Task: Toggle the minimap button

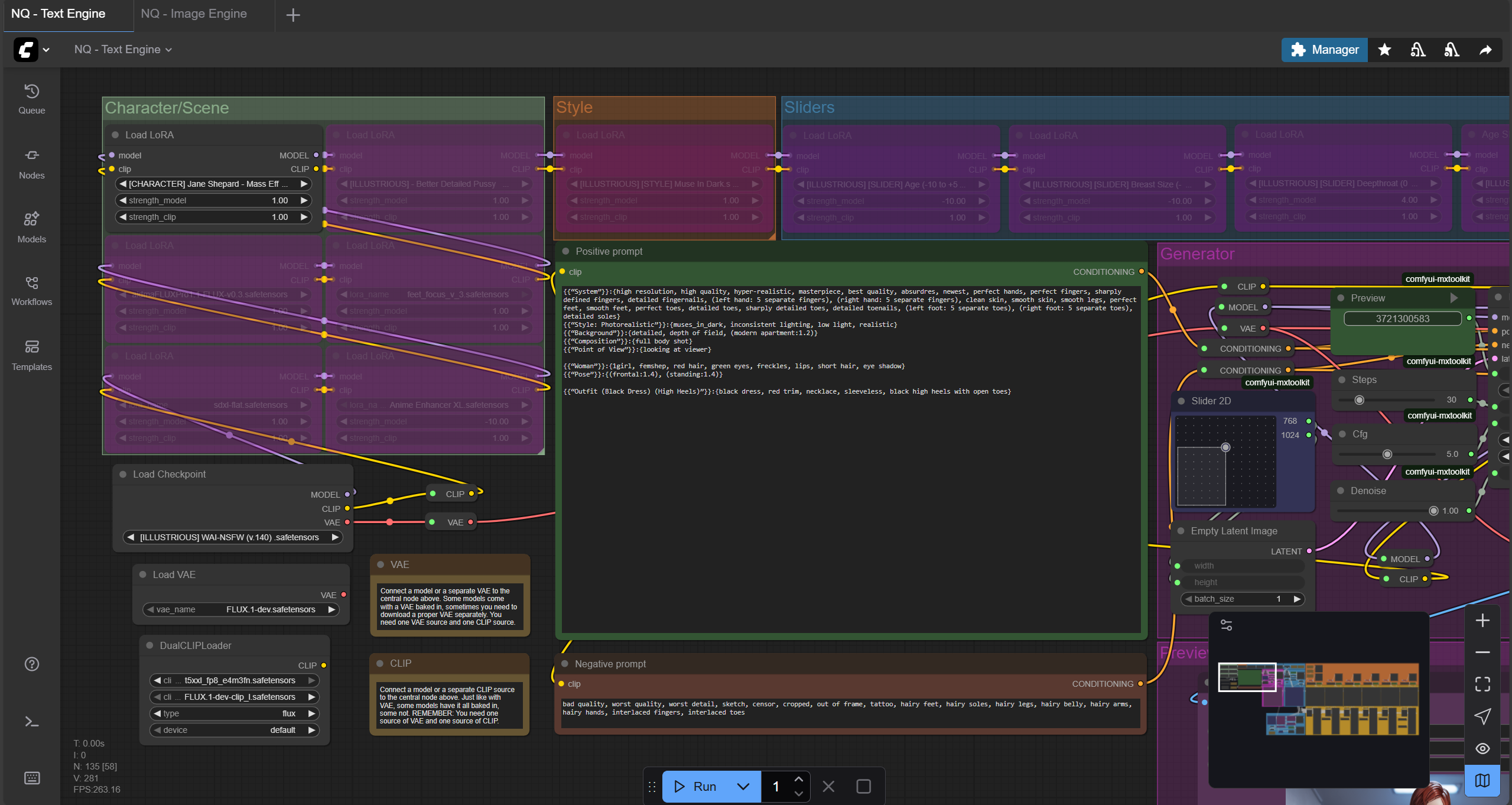Action: point(1482,780)
